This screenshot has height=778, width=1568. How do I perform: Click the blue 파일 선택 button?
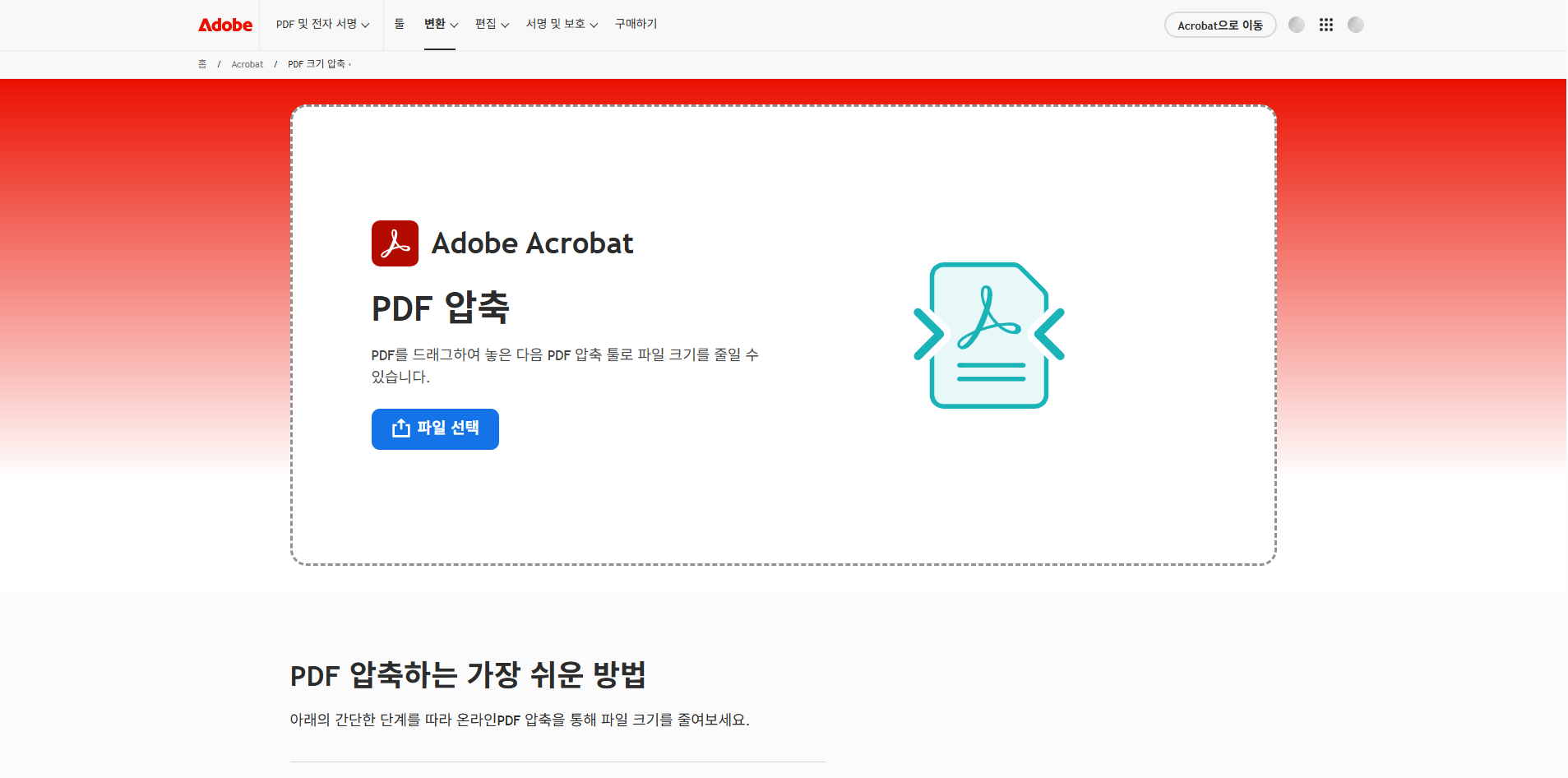tap(435, 429)
